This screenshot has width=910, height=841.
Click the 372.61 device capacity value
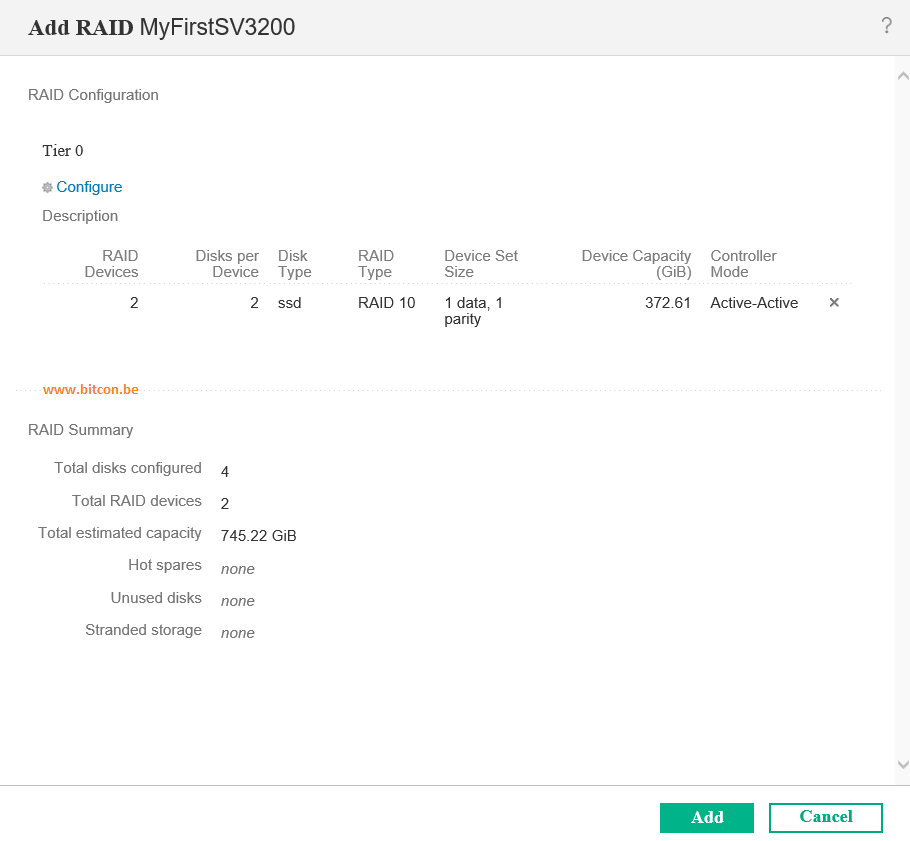coord(667,303)
